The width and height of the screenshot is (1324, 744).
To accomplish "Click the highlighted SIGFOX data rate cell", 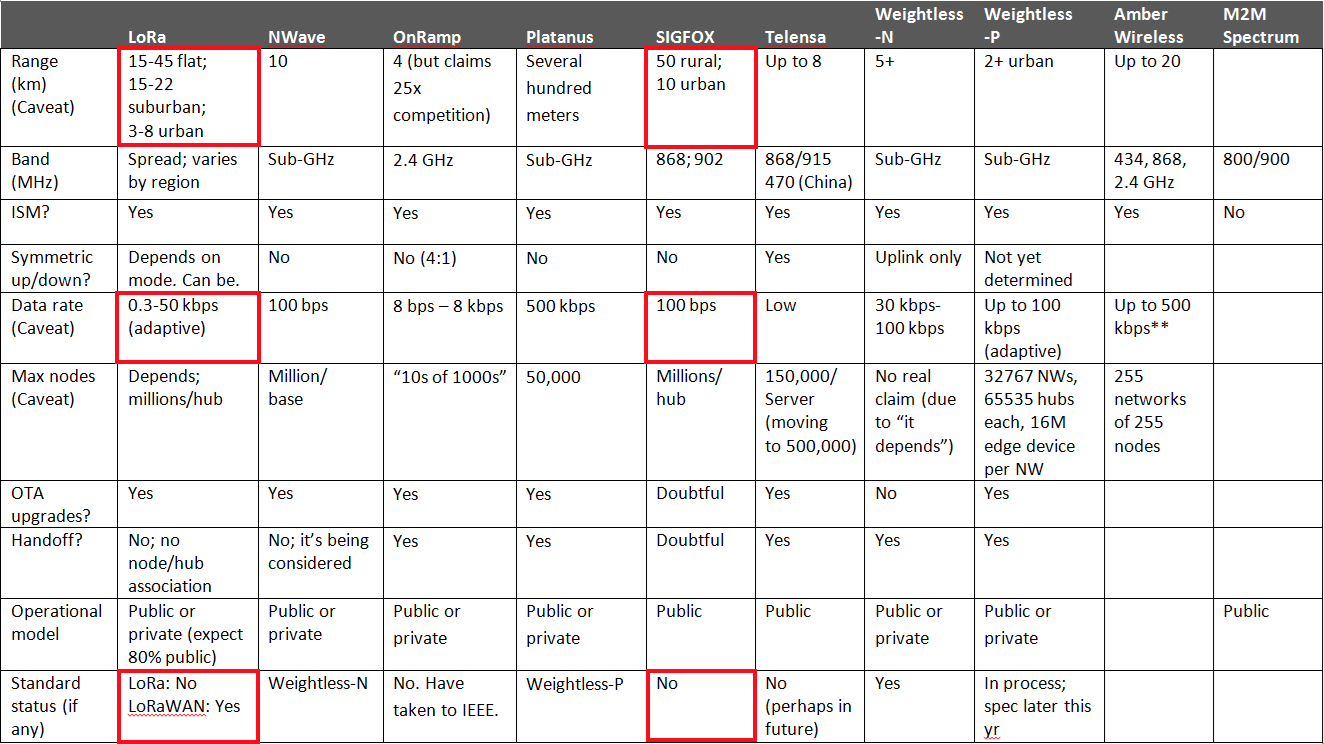I will pos(700,327).
